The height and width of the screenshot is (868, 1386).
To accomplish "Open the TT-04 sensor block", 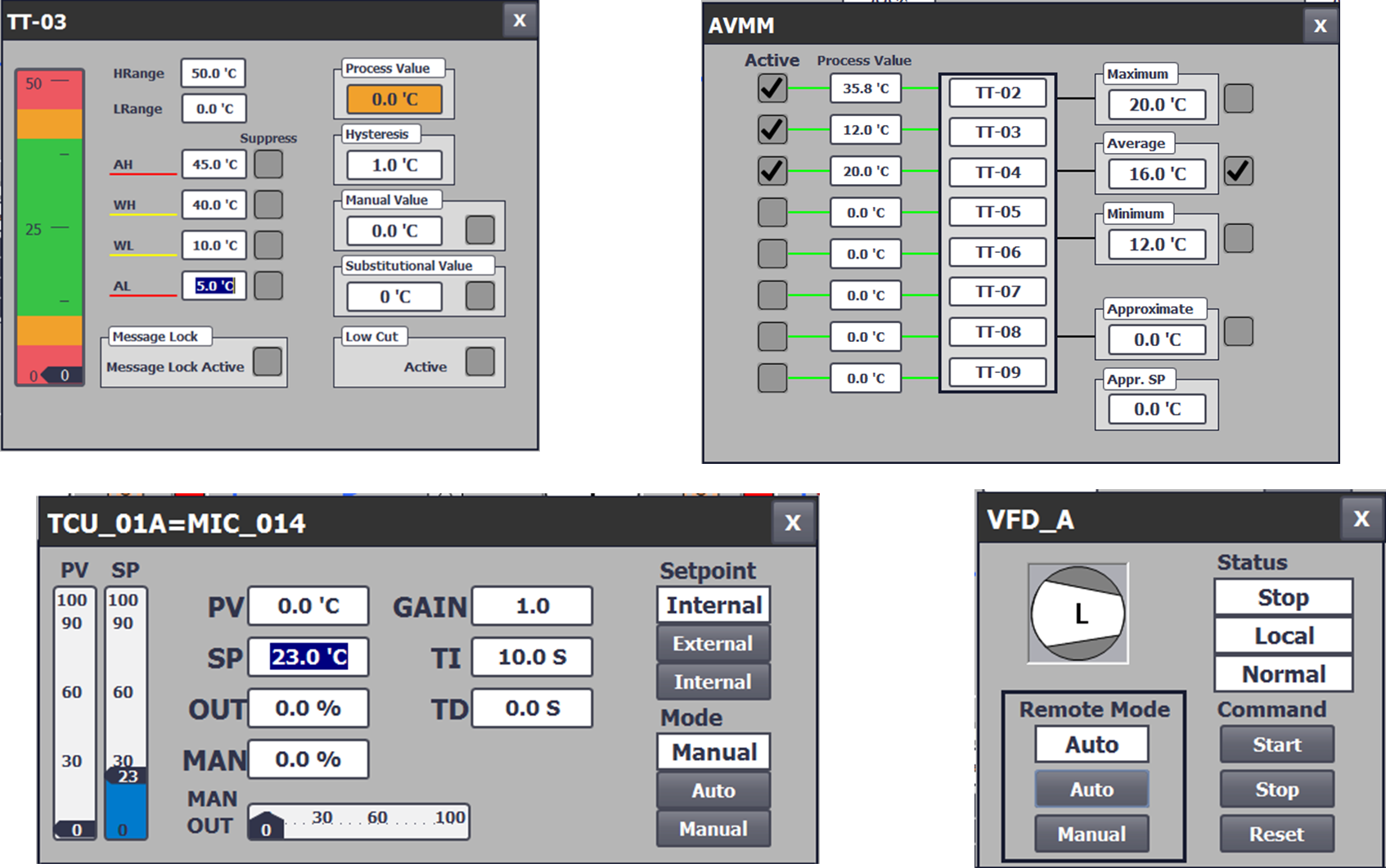I will coord(997,173).
